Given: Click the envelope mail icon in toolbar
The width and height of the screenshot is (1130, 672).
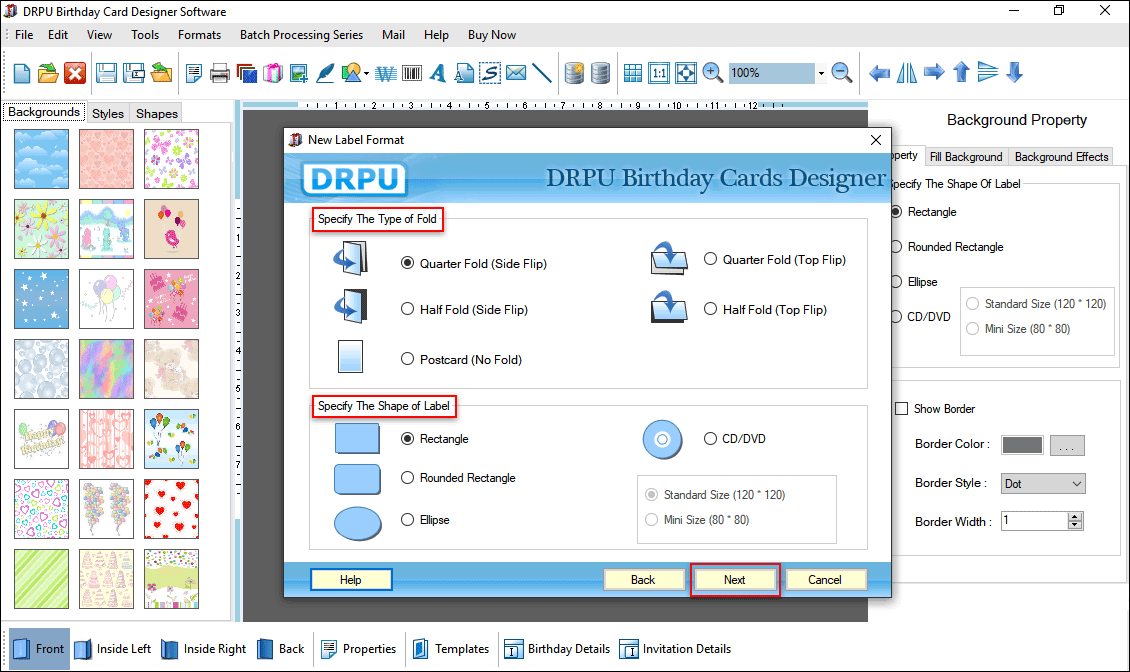Looking at the screenshot, I should point(516,73).
